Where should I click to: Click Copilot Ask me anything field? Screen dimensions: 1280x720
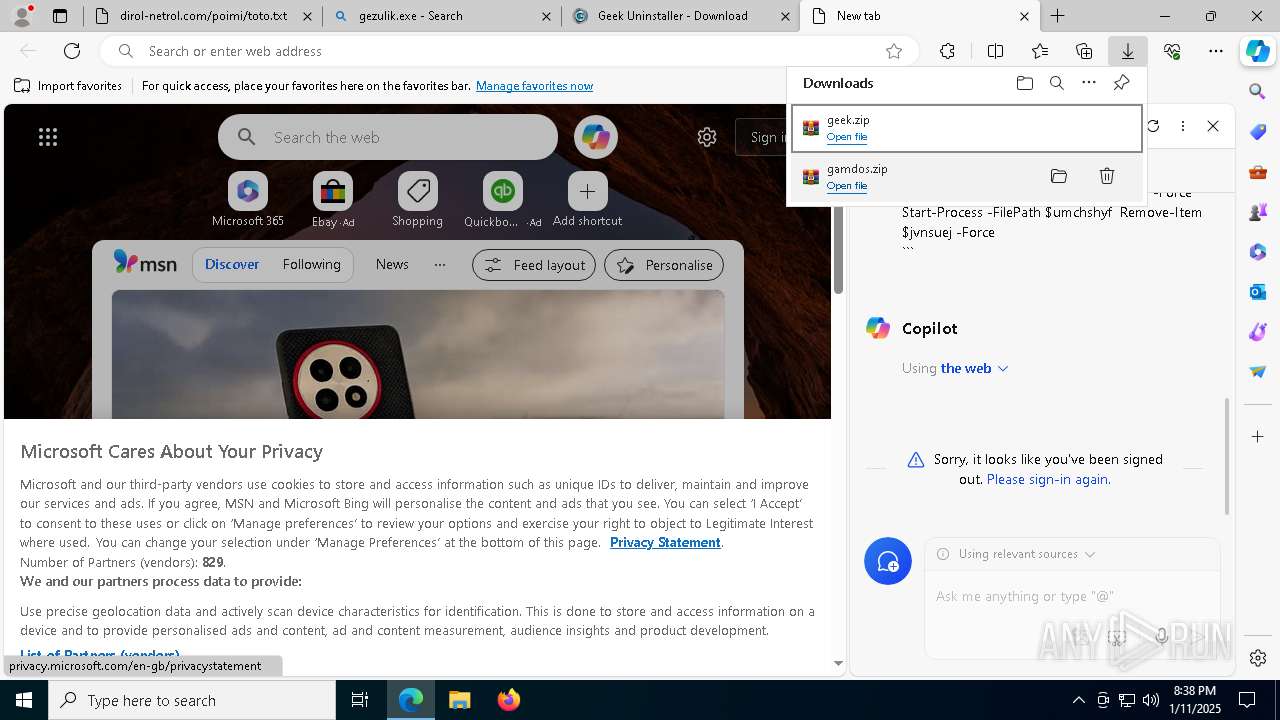coord(1072,596)
